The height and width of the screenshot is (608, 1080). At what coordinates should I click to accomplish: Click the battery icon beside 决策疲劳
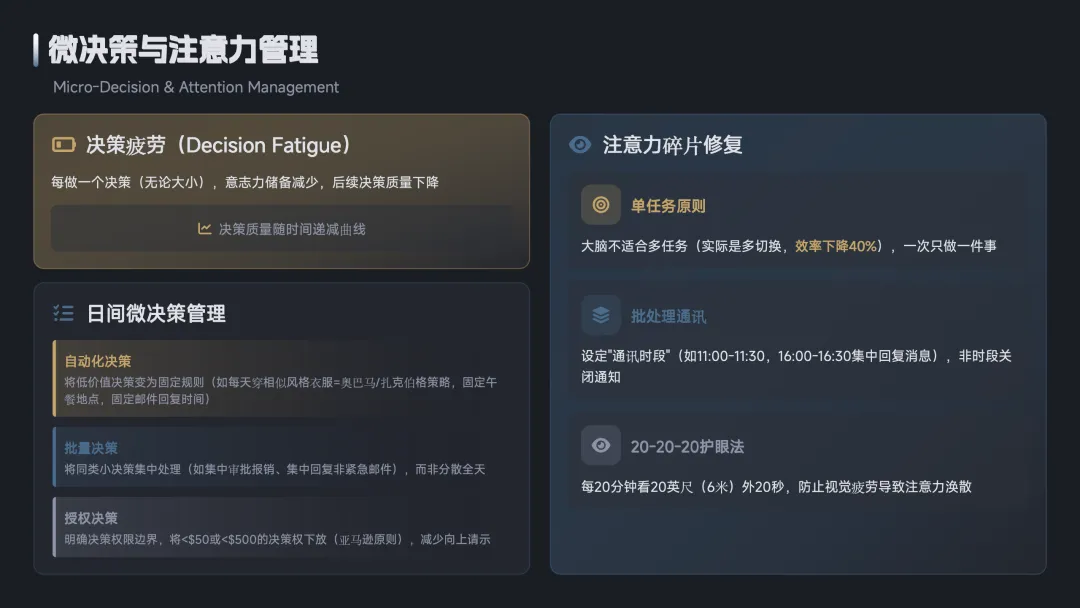(64, 145)
